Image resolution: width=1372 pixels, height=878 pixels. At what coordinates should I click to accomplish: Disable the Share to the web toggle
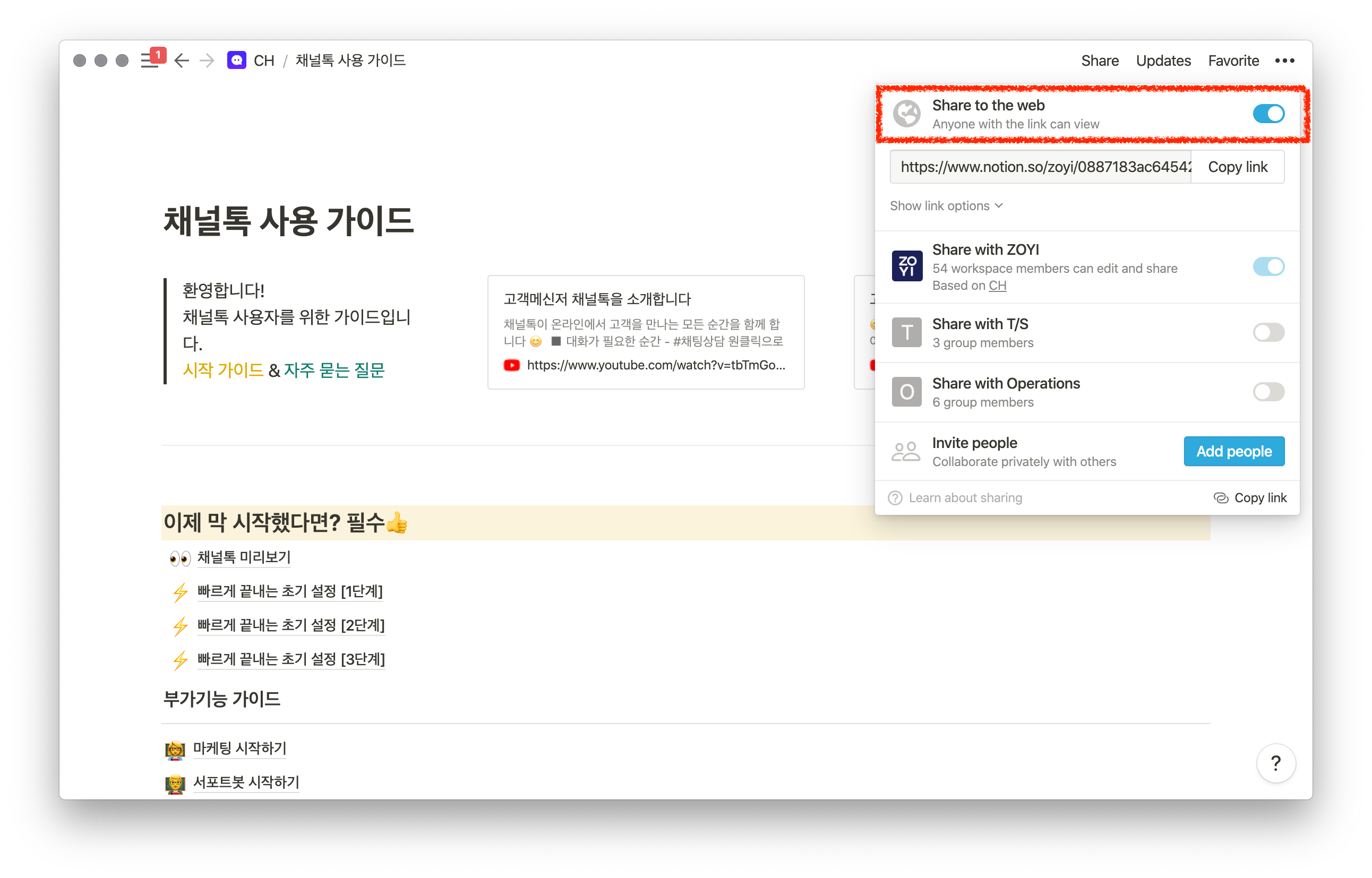click(x=1267, y=114)
